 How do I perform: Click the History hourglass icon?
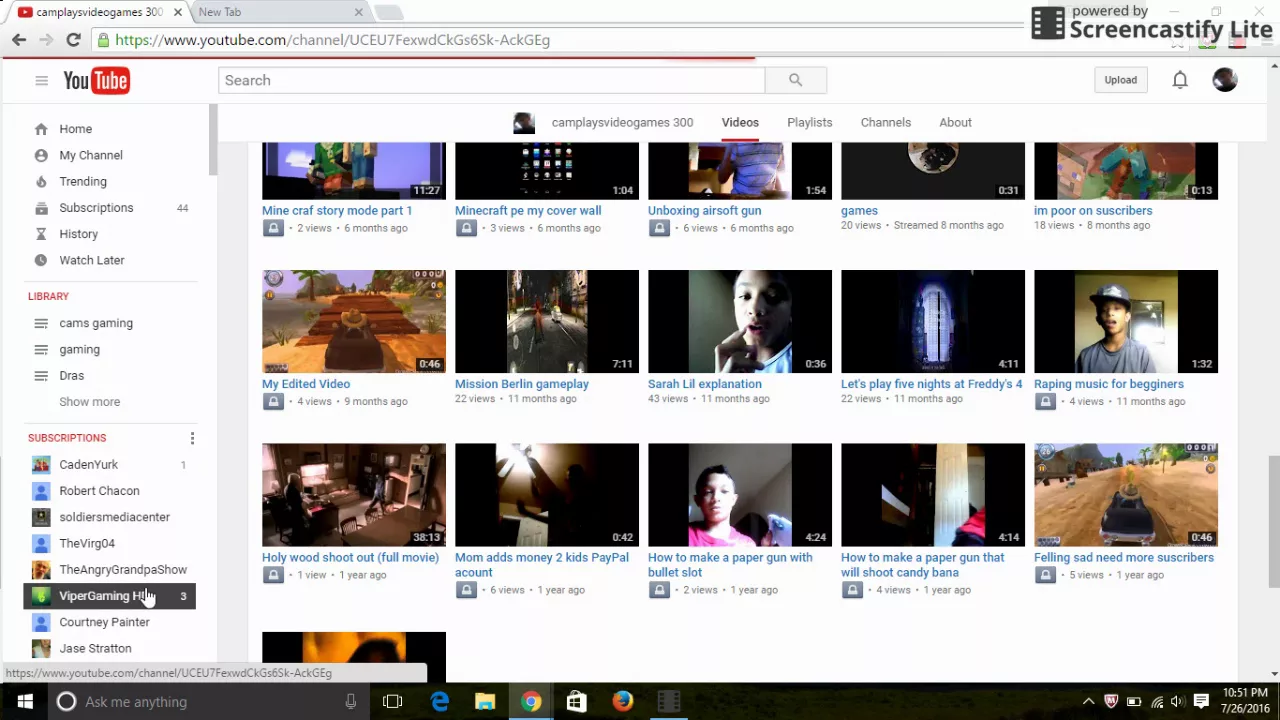click(41, 234)
